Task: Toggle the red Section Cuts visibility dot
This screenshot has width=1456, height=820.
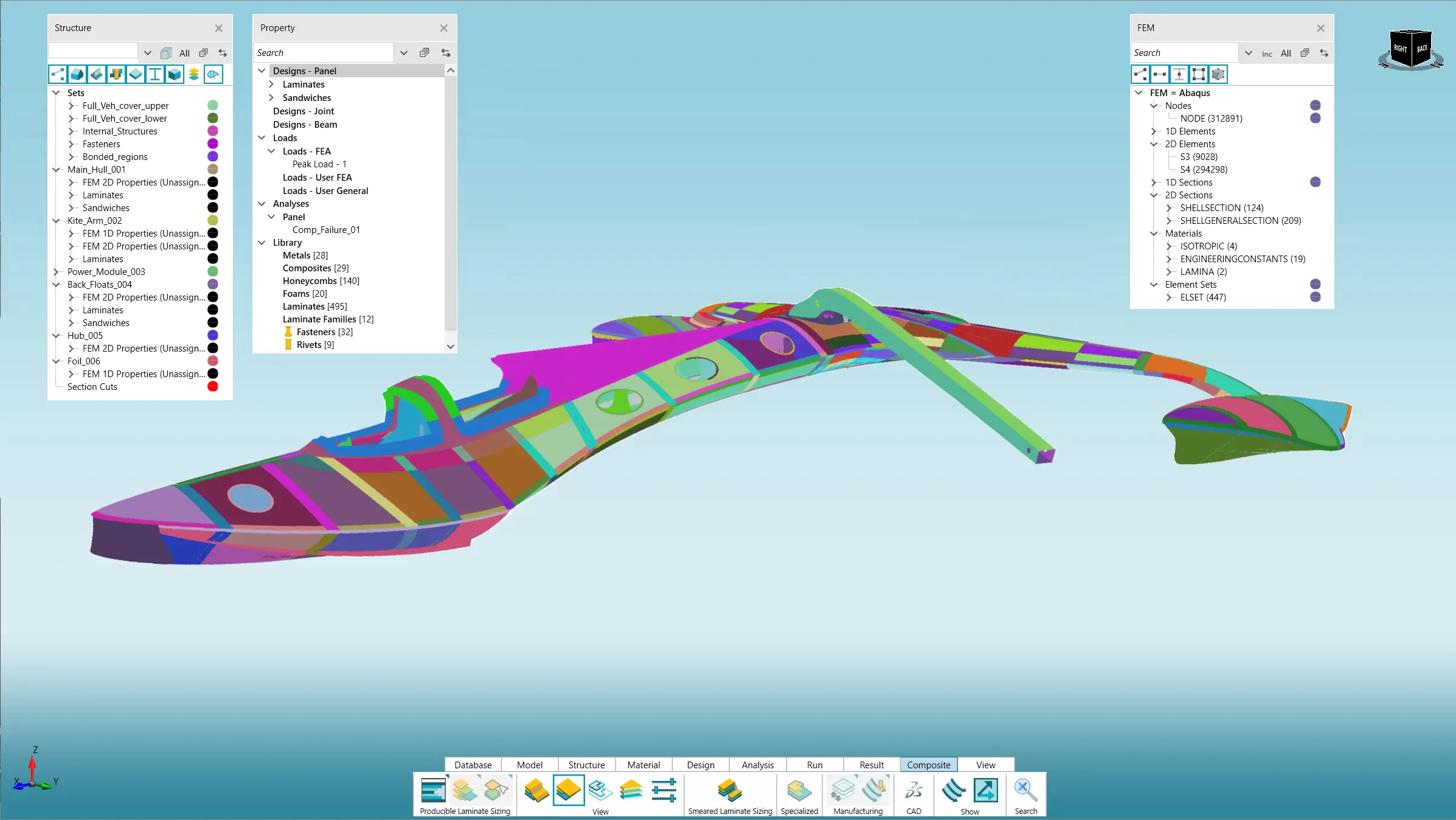Action: 213,387
